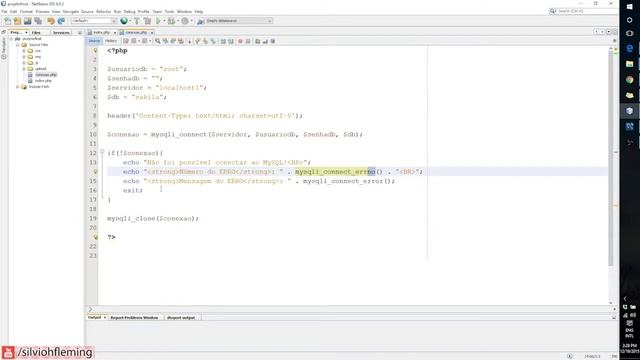Image resolution: width=640 pixels, height=360 pixels.
Task: Click the New Project toolbar icon
Action: pos(18,21)
